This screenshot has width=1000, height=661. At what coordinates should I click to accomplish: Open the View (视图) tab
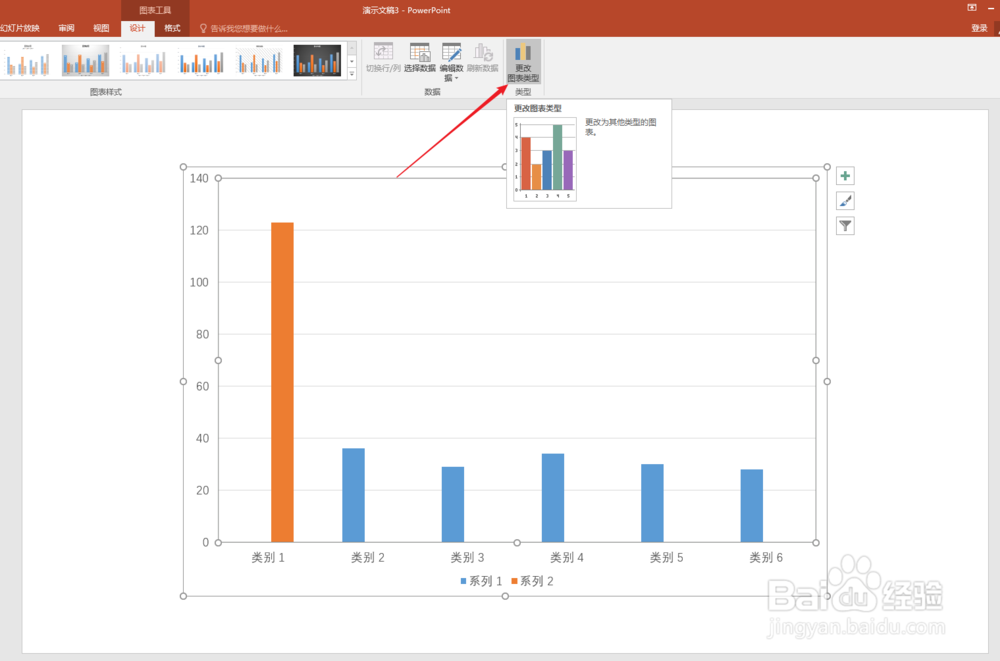coord(101,28)
